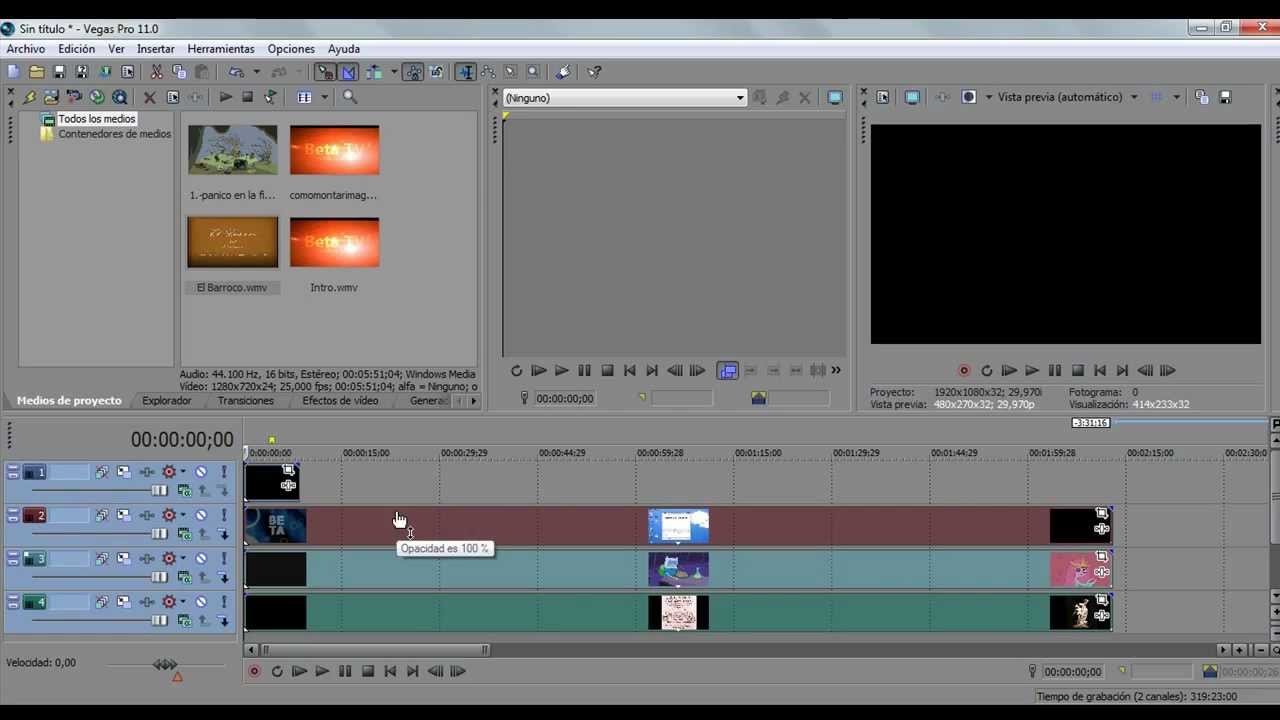The height and width of the screenshot is (720, 1280).
Task: Click the Import media icon in Project Media
Action: pos(51,97)
